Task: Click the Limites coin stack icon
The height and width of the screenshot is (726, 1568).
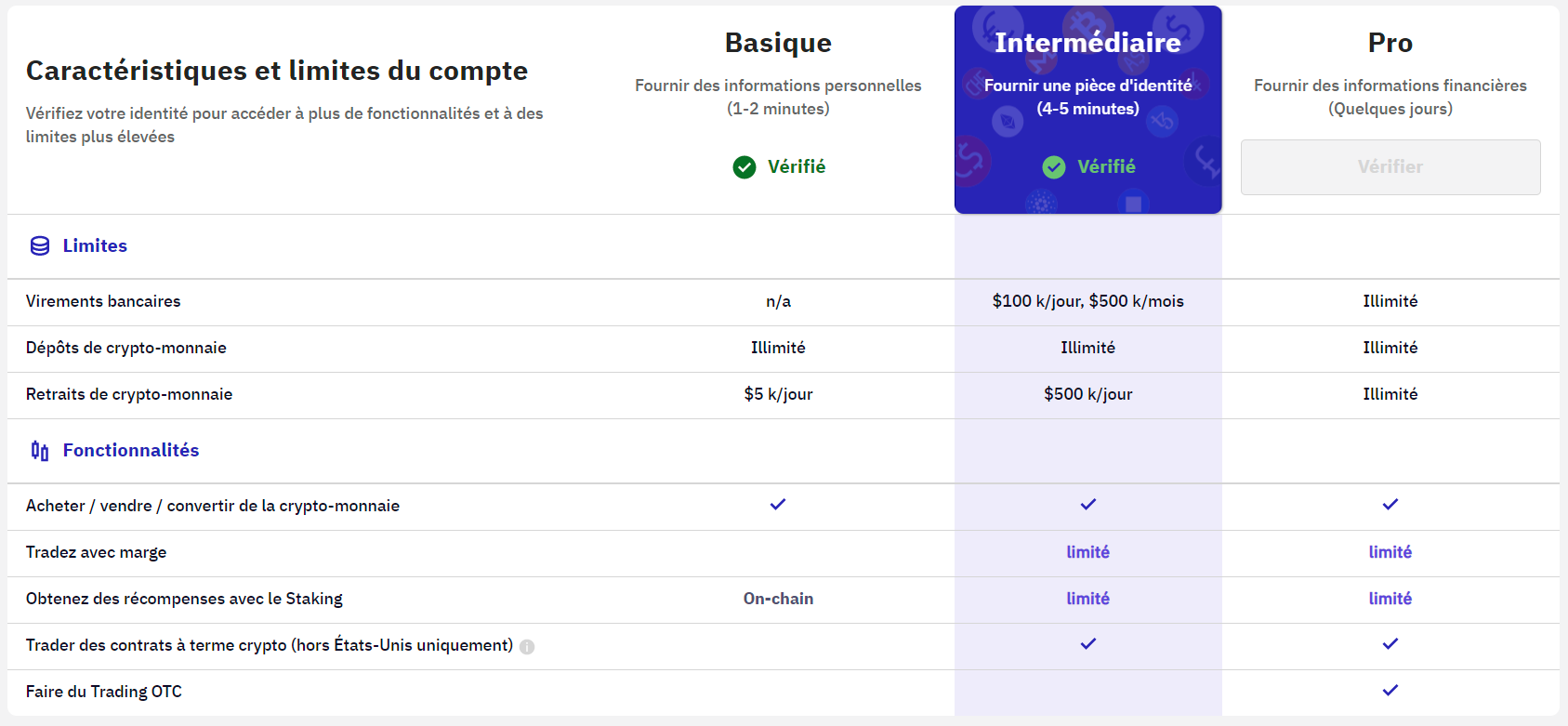Action: 40,246
